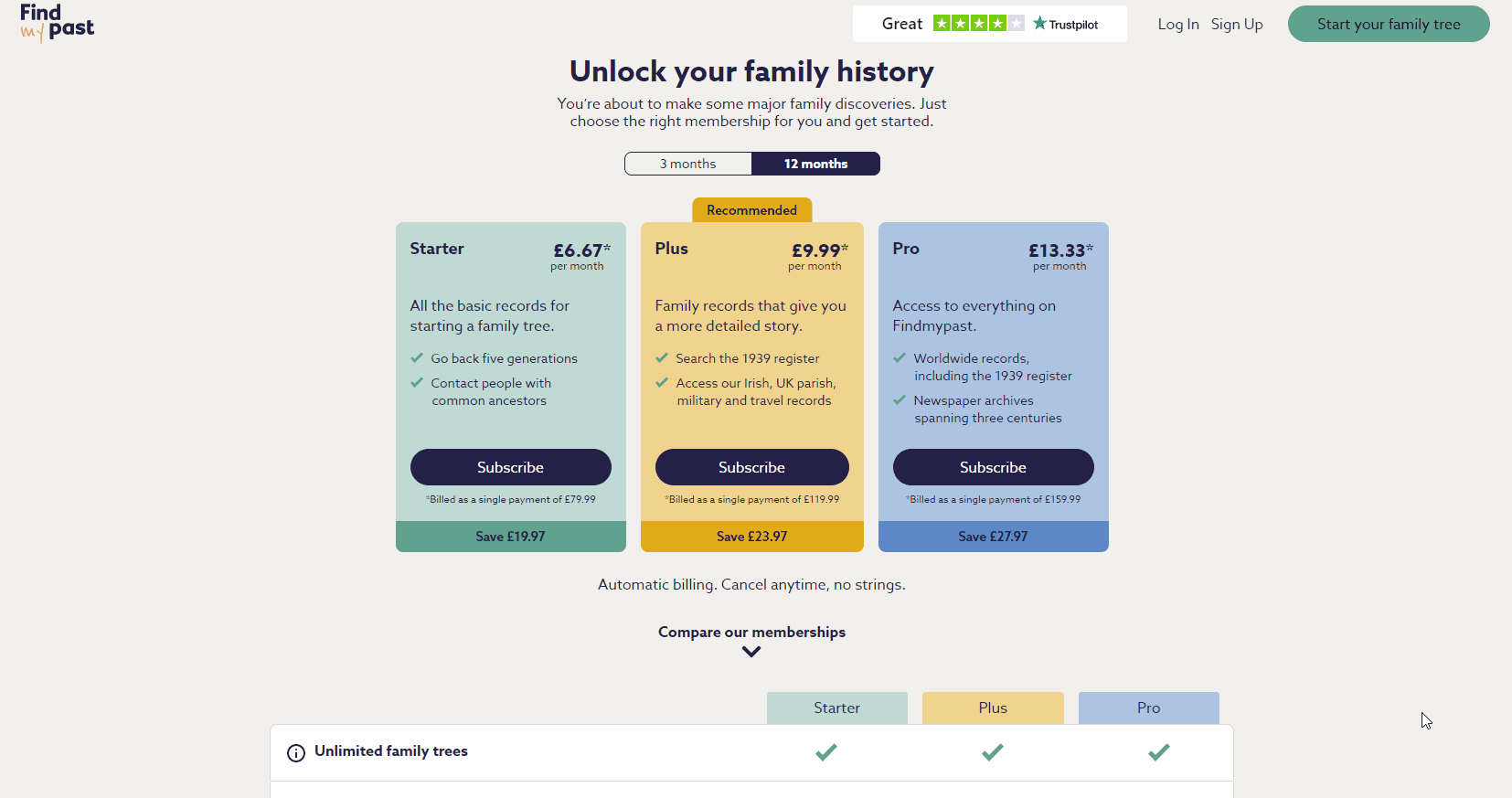Select the Plus tab in the comparison table

[993, 708]
